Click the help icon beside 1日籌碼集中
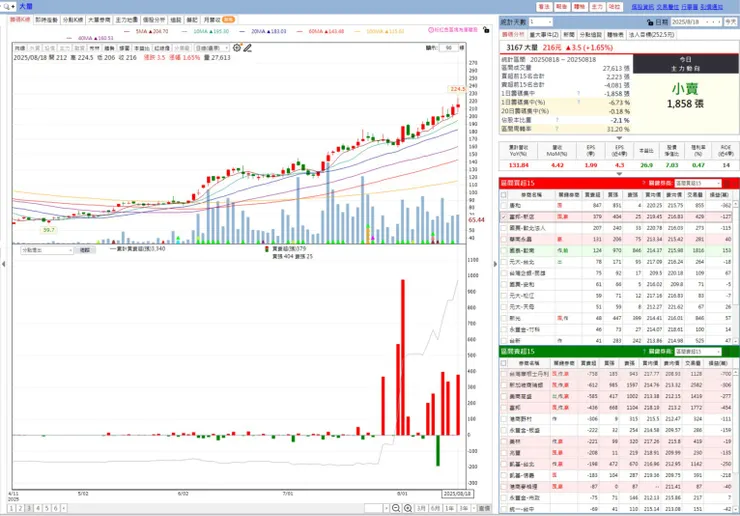This screenshot has width=740, height=516. (578, 93)
